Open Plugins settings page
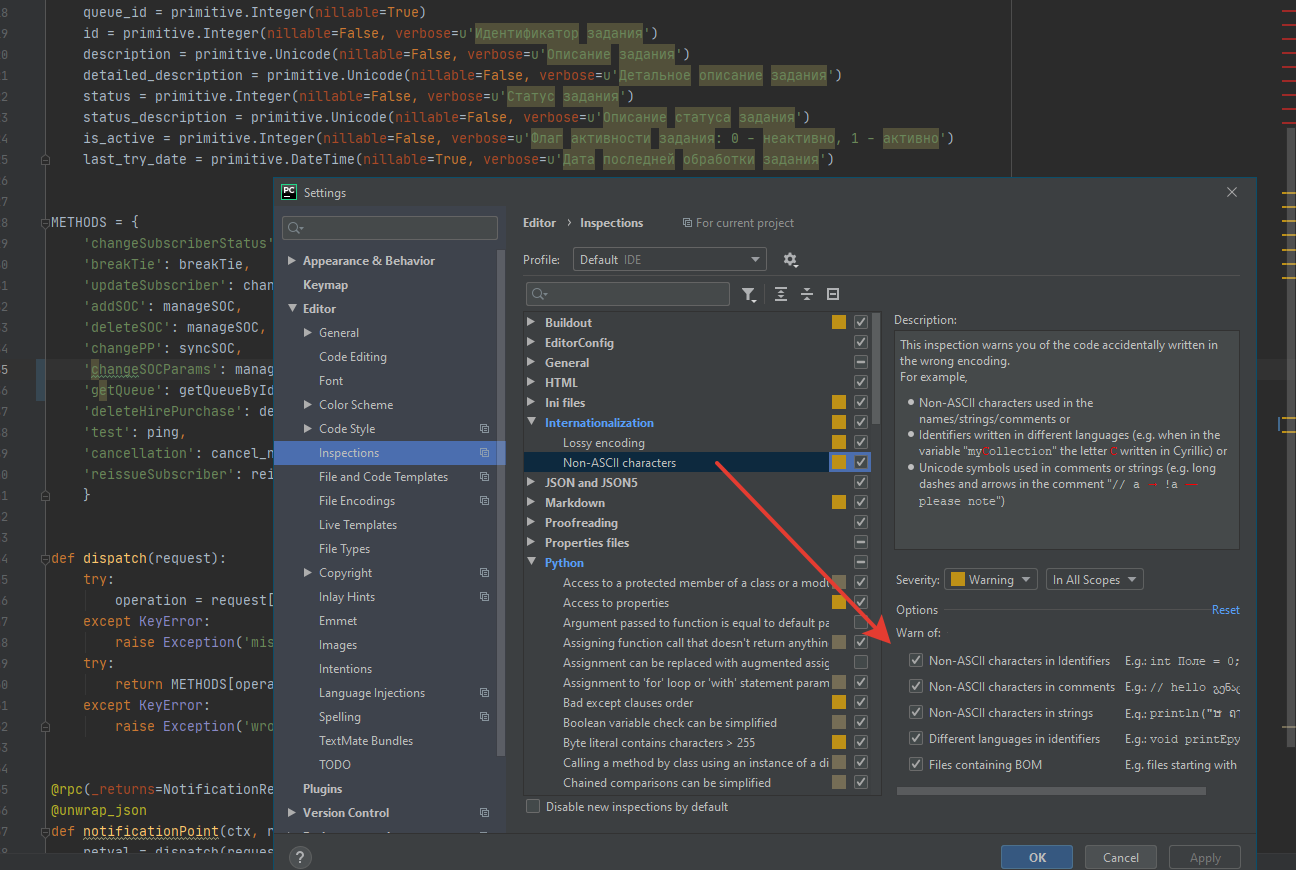This screenshot has width=1296, height=870. pyautogui.click(x=323, y=789)
